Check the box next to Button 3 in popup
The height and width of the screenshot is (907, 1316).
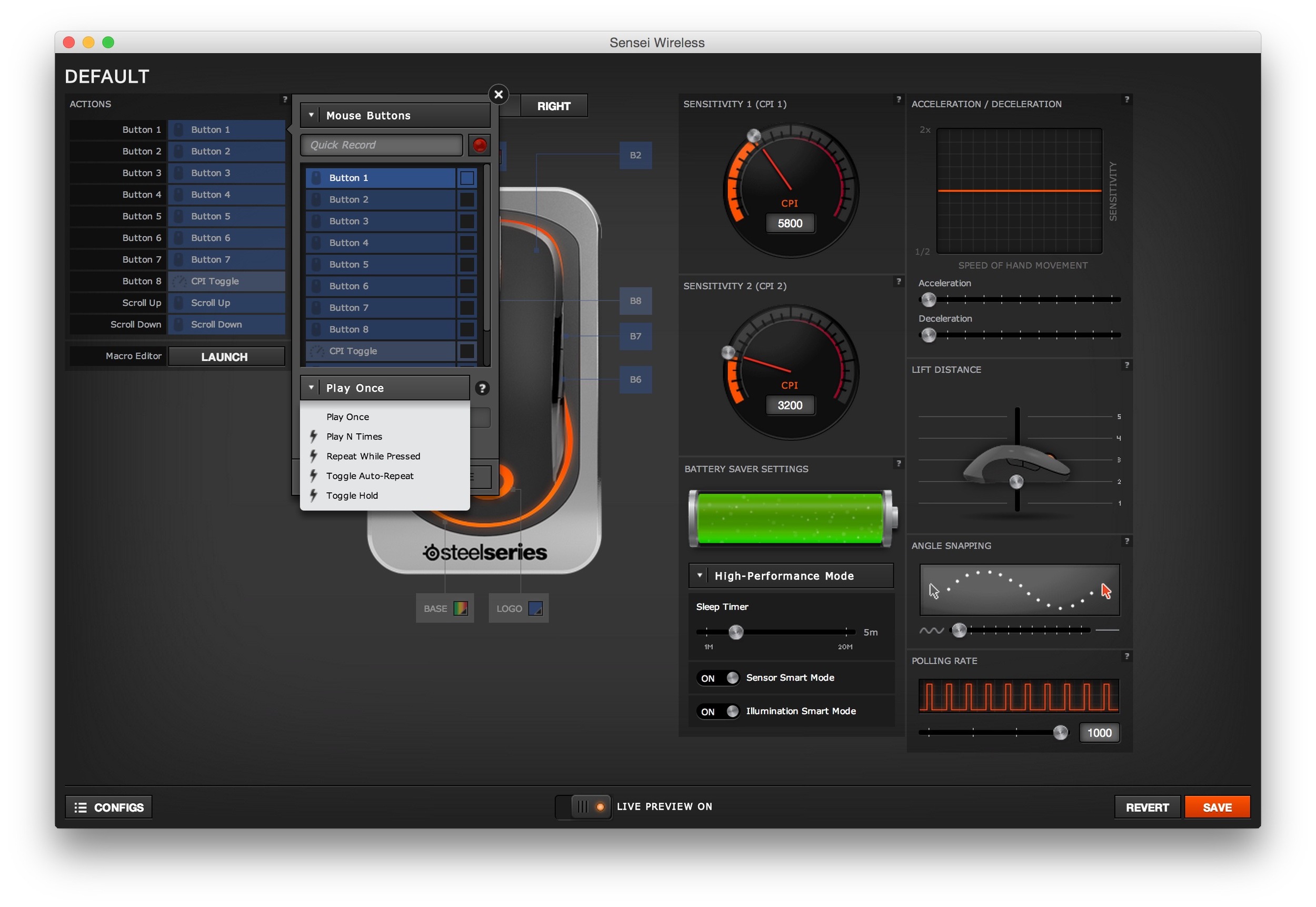(466, 221)
